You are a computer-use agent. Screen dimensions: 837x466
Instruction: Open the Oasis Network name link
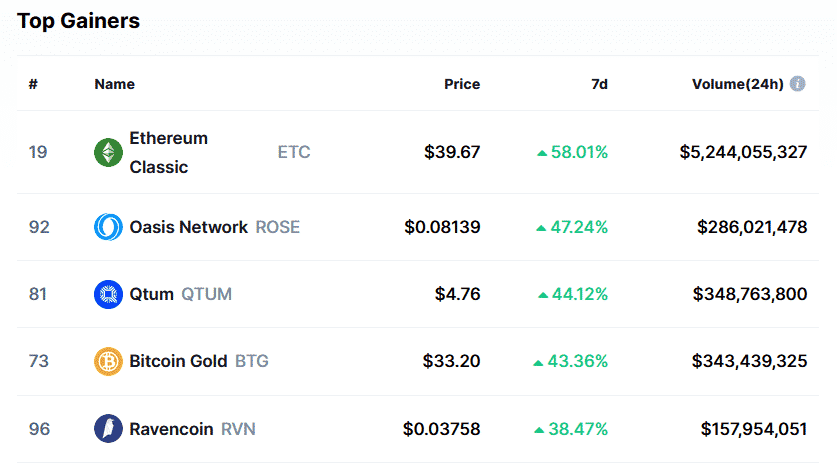click(x=188, y=227)
